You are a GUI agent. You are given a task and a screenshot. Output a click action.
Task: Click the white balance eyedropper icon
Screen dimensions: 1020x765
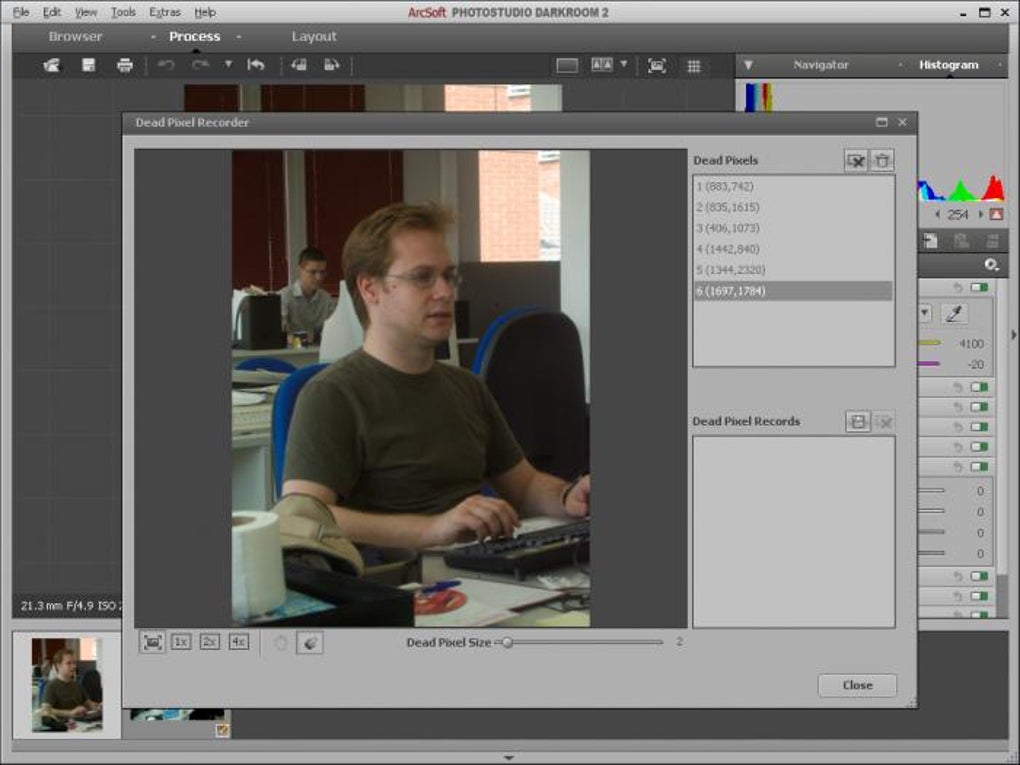point(955,313)
